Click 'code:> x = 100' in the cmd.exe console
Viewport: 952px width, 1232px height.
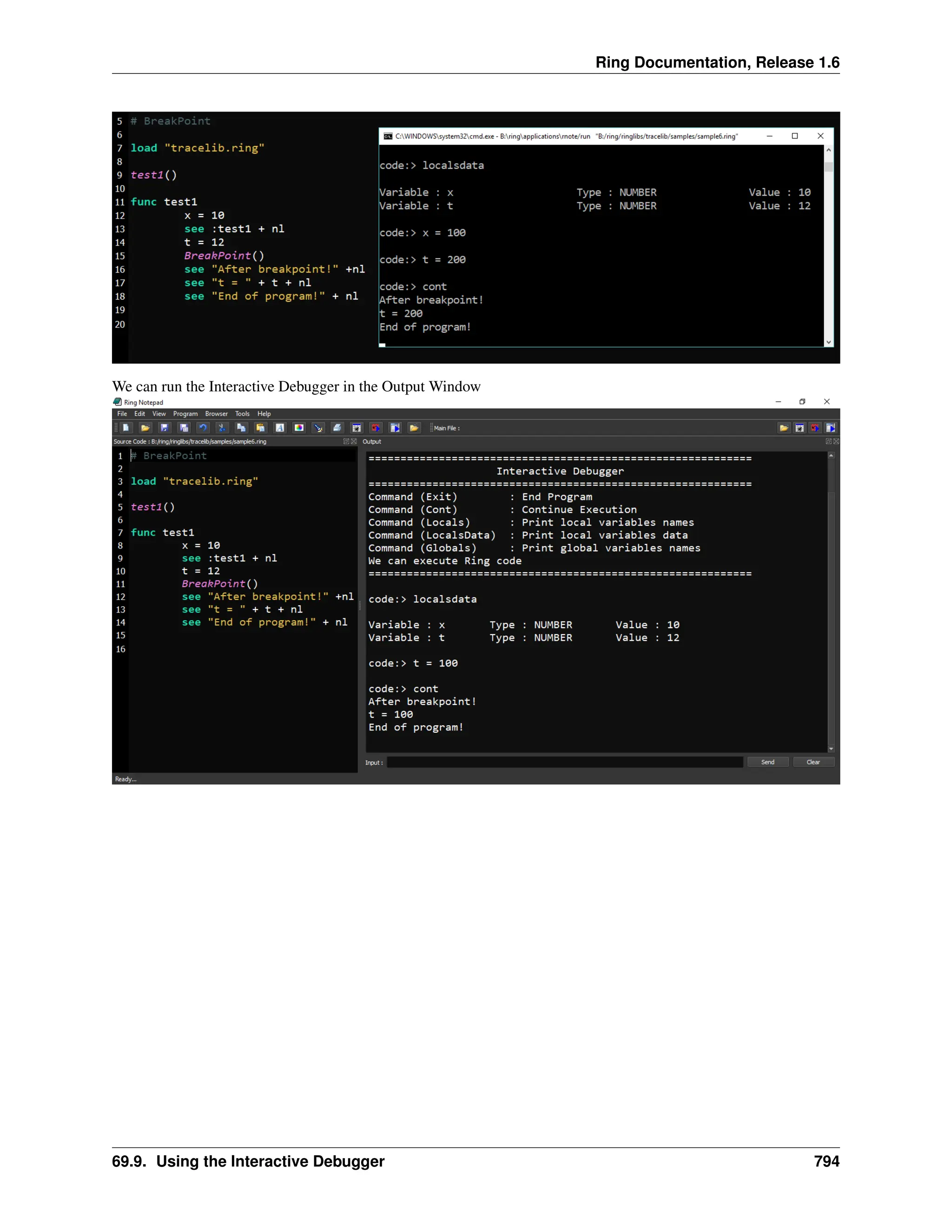click(423, 233)
